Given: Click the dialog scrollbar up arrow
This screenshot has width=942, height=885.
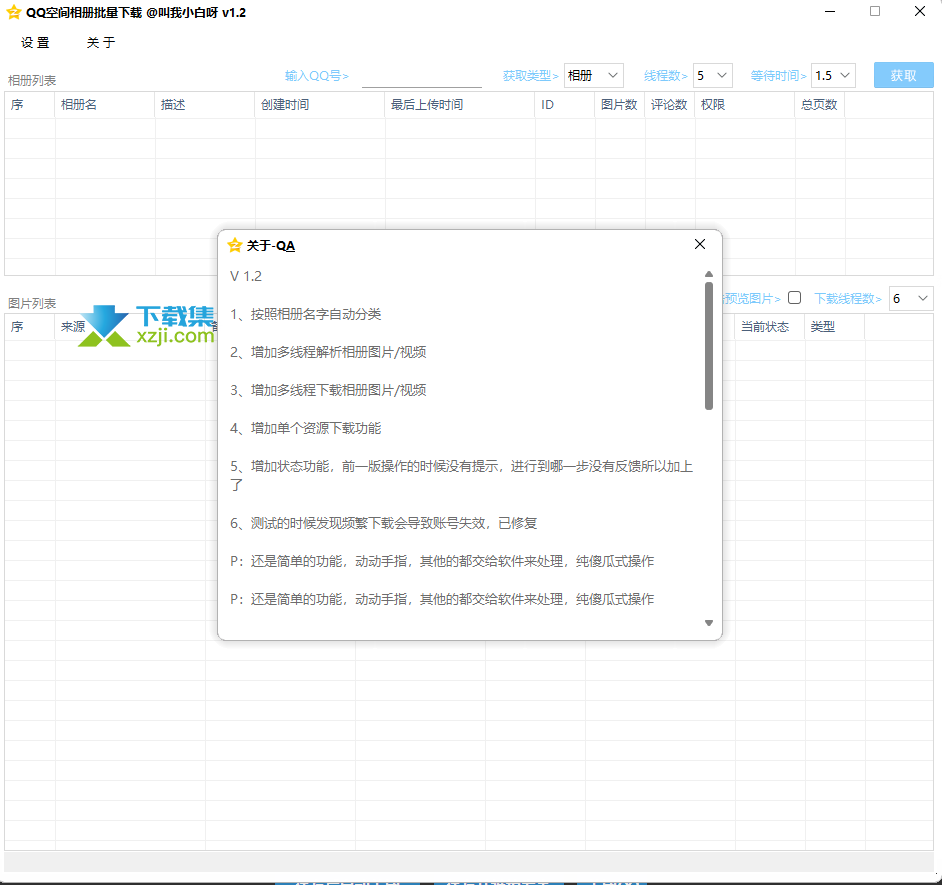Looking at the screenshot, I should click(709, 274).
